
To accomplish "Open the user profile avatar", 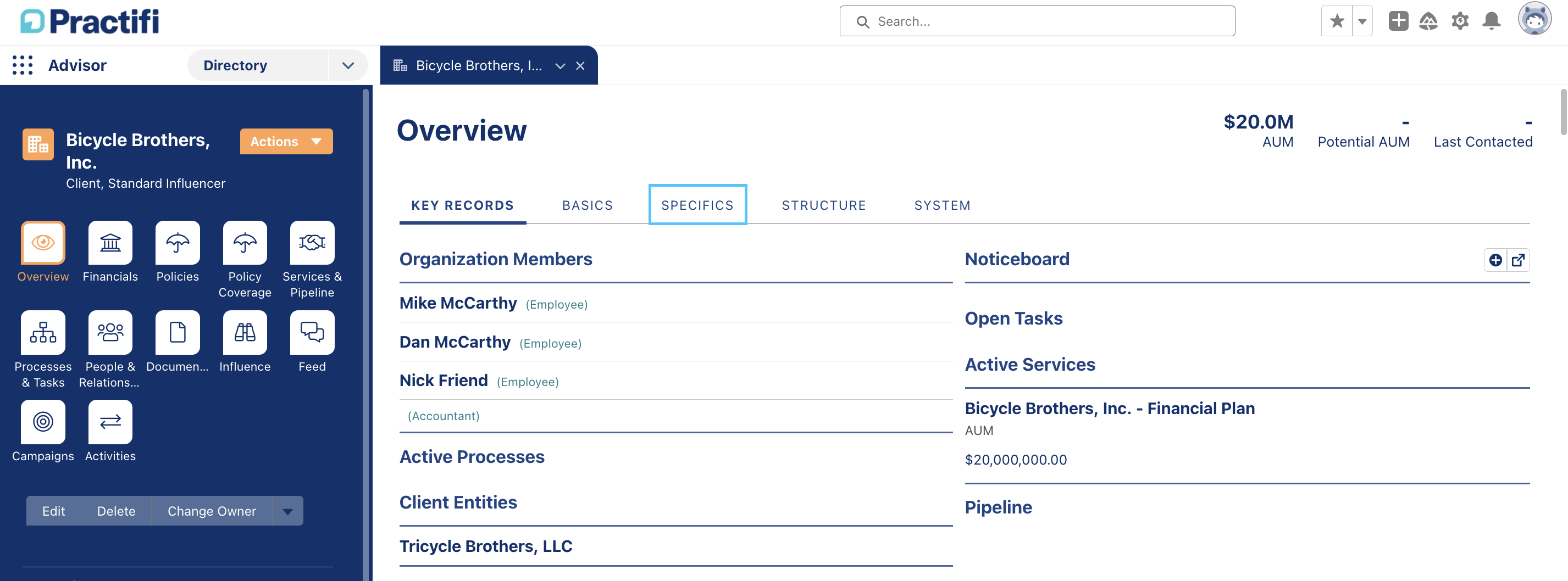I will [x=1534, y=19].
